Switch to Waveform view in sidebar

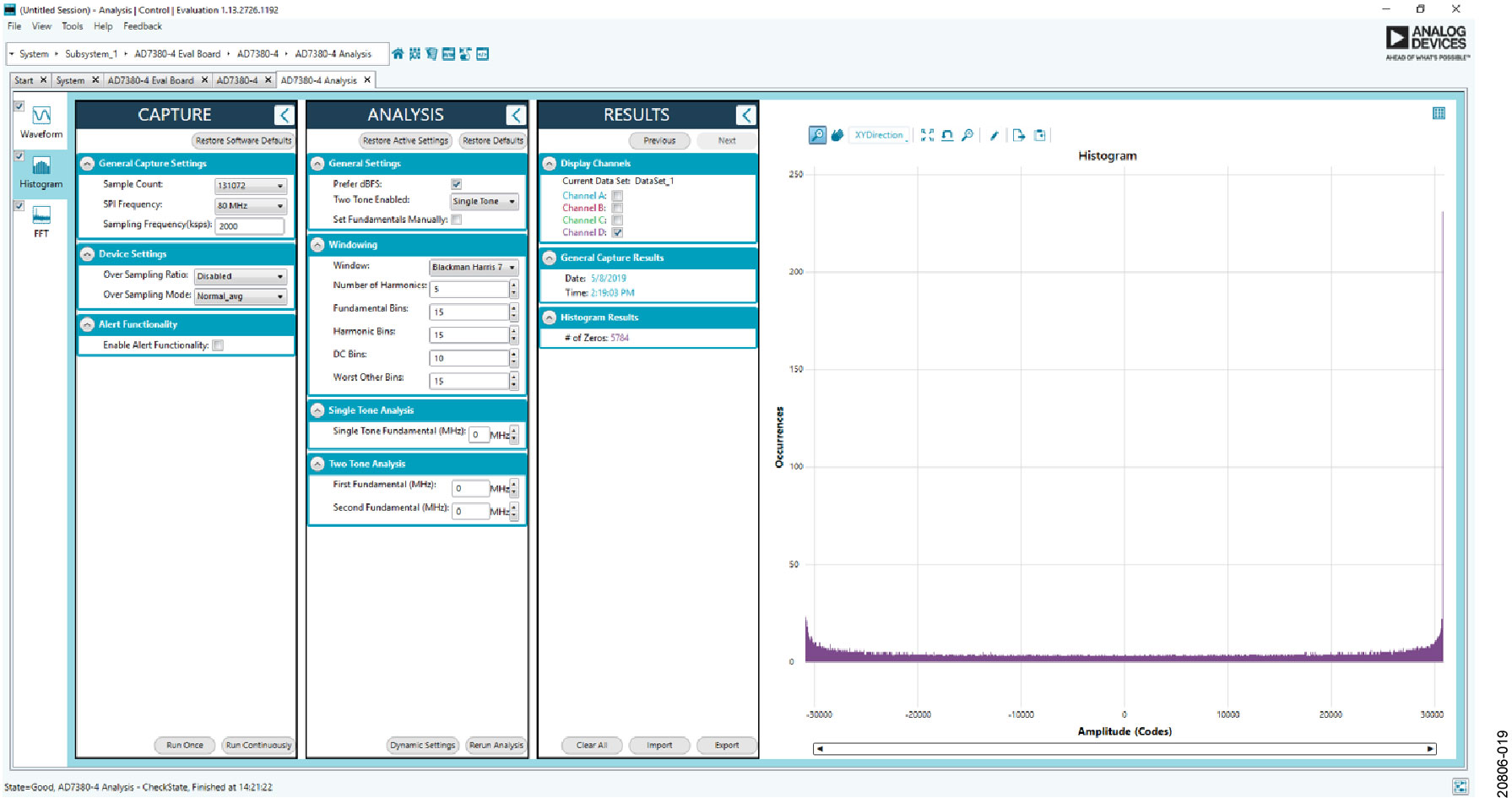pos(41,122)
